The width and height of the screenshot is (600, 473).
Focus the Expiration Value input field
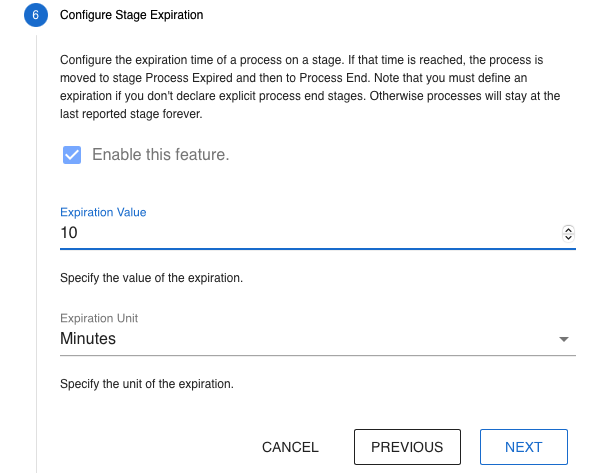[300, 233]
